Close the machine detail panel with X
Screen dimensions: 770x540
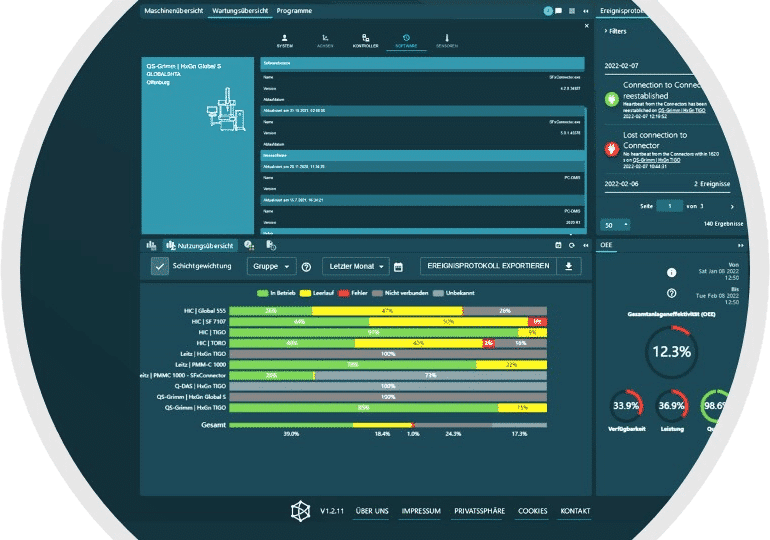[x=586, y=26]
